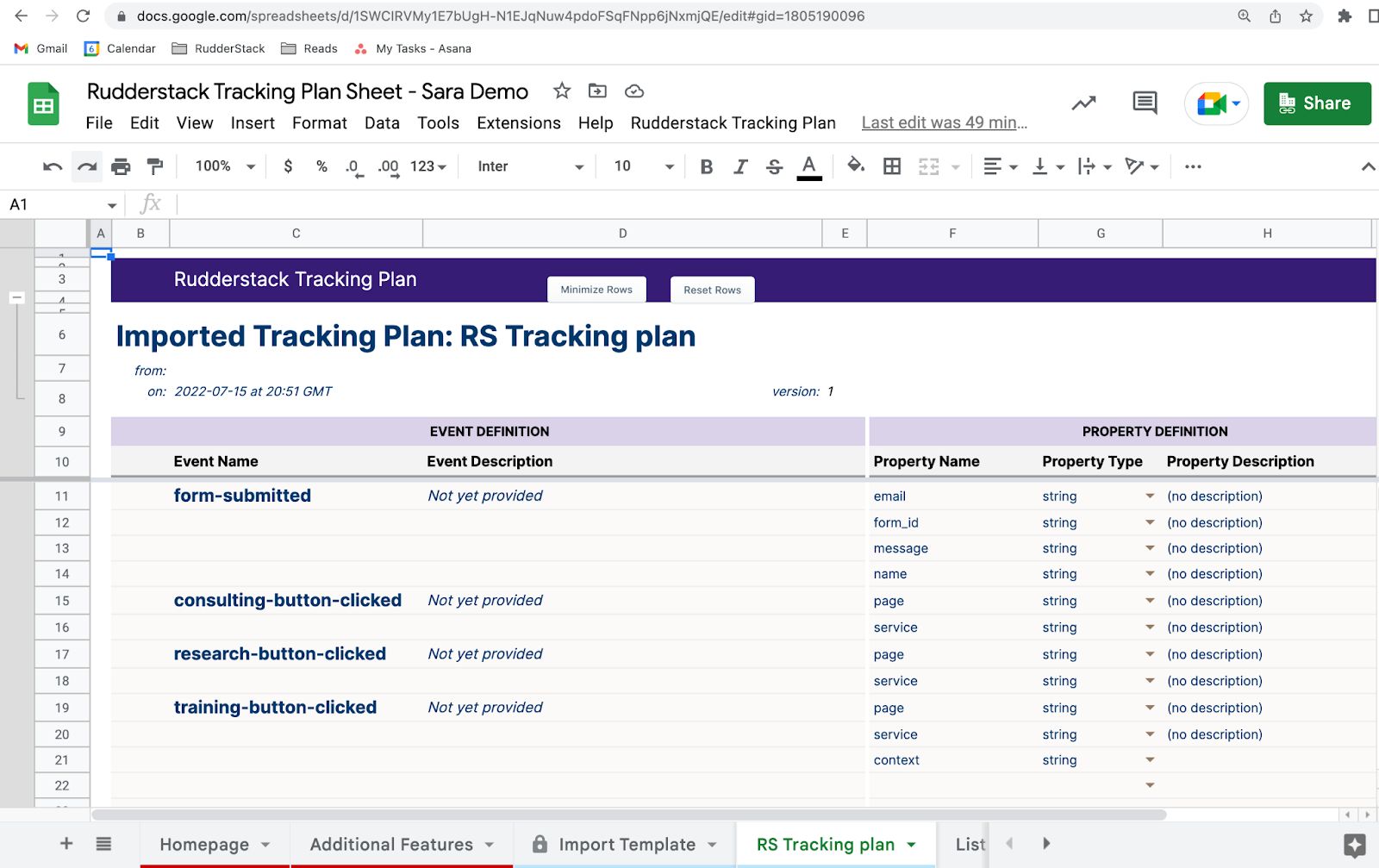Screen dimensions: 1379x868
Task: Click the Fill color bucket icon
Action: click(855, 165)
